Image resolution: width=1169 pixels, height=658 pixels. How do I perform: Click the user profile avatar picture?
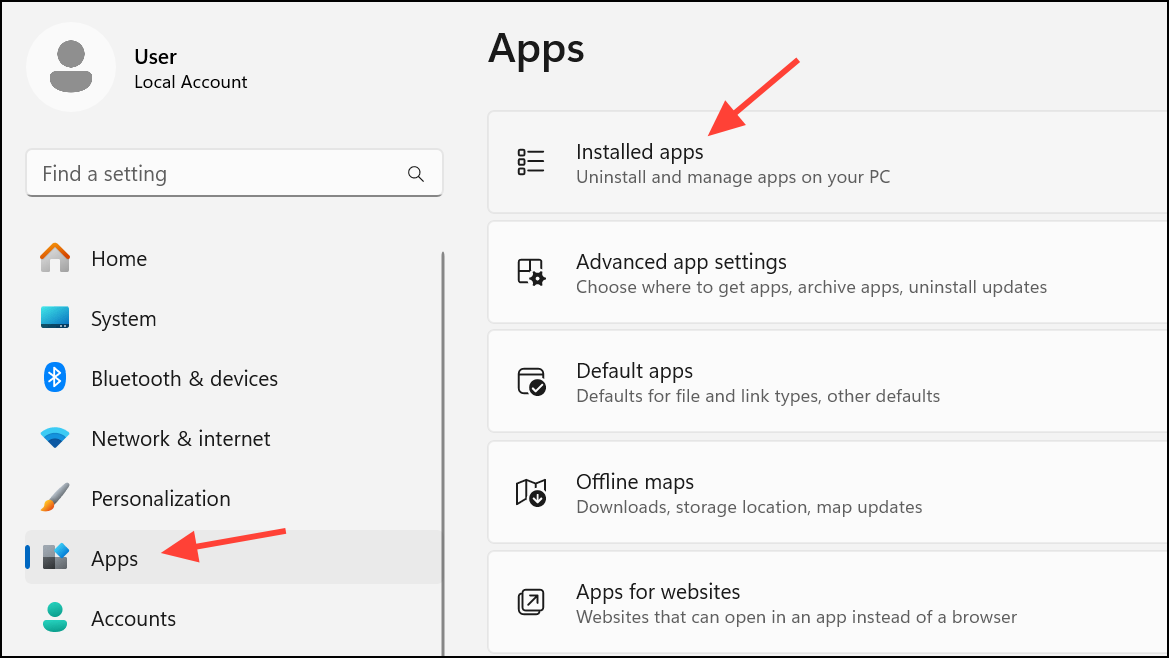(x=71, y=67)
